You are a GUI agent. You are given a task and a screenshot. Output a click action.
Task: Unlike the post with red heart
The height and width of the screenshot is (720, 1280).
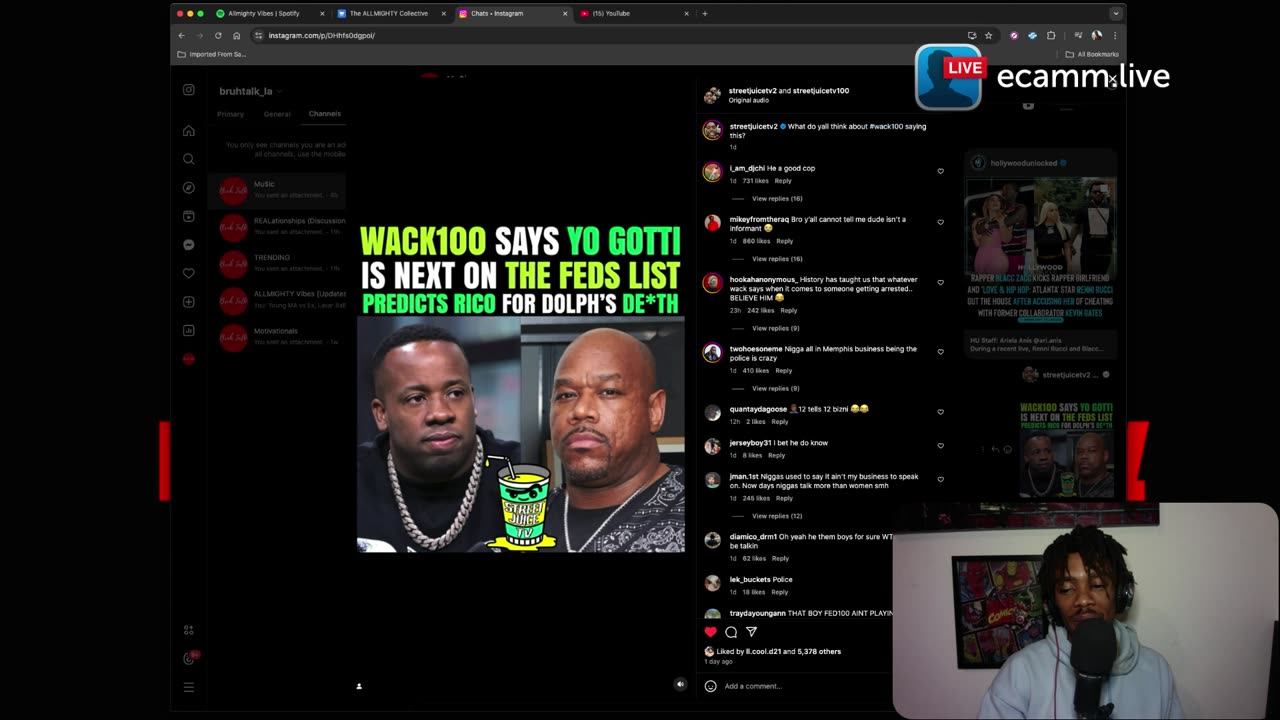click(711, 632)
